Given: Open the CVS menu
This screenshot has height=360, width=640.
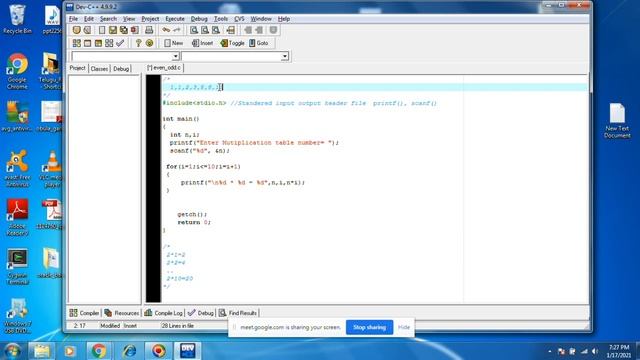Looking at the screenshot, I should tap(239, 19).
